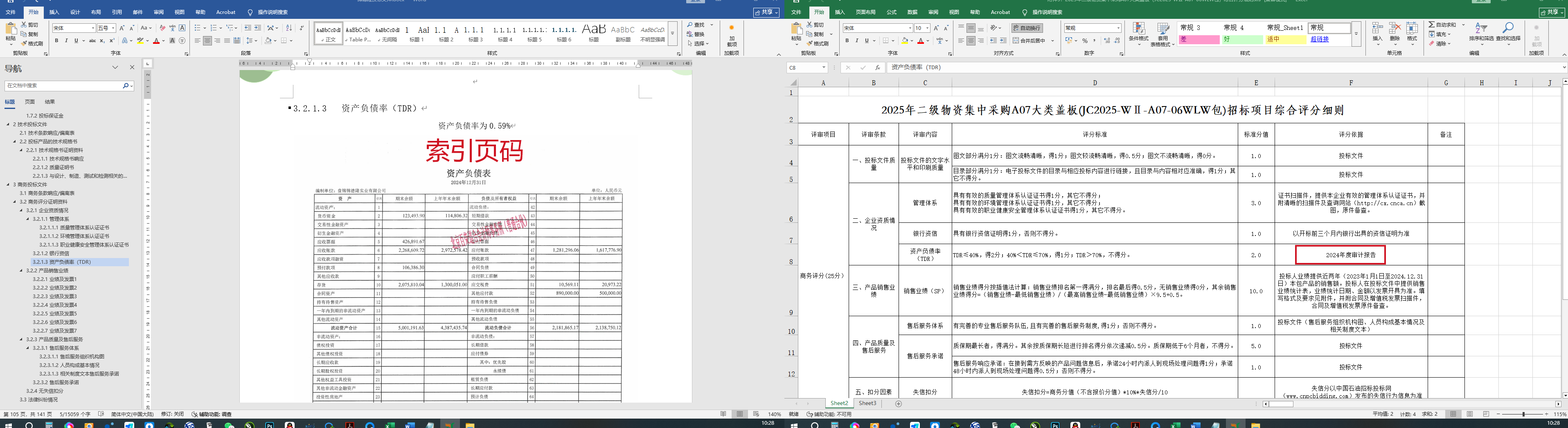Click Word highlight color button
Image resolution: width=1568 pixels, height=428 pixels.
140,41
